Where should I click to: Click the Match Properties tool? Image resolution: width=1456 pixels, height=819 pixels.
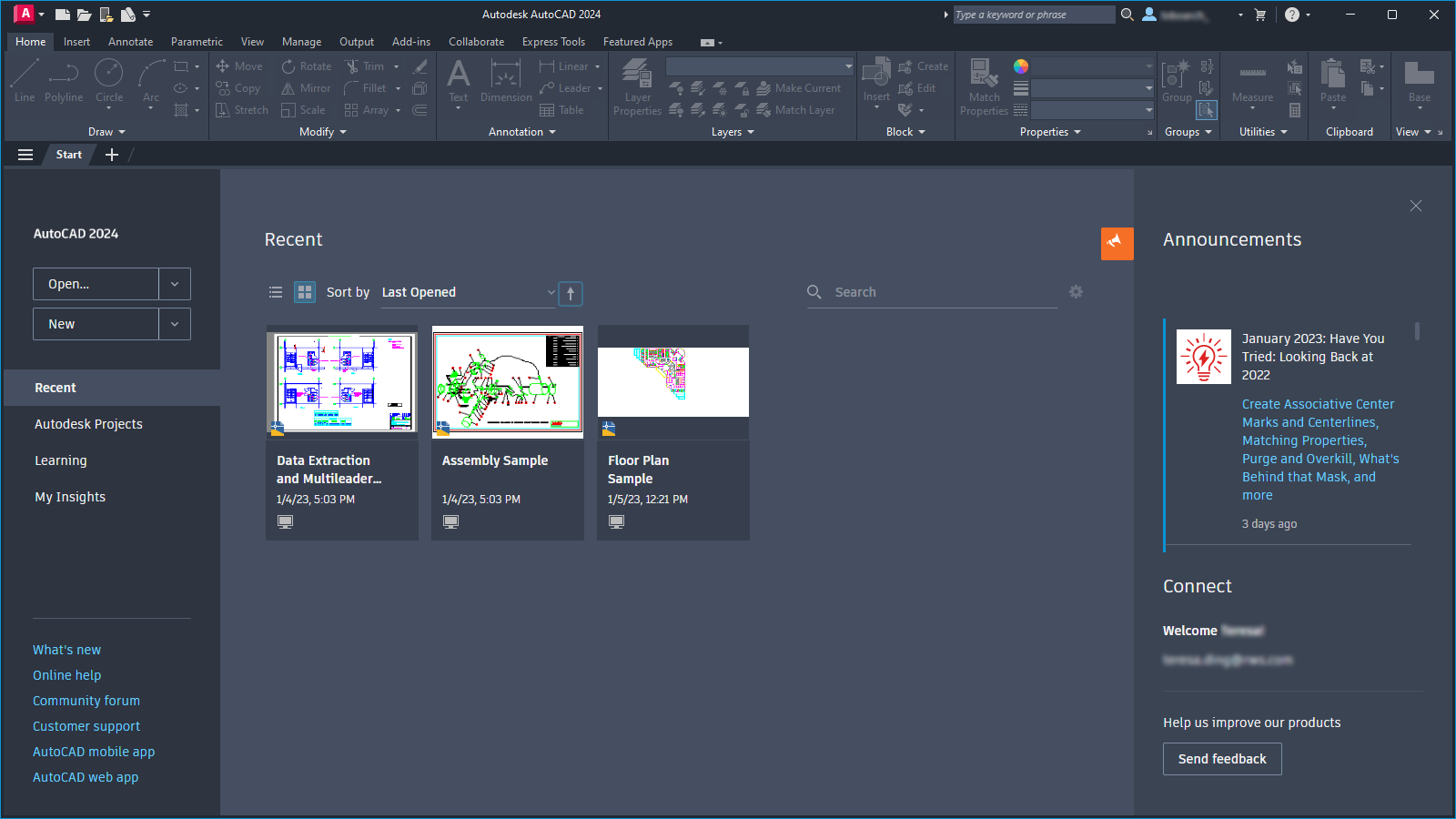pos(983,86)
